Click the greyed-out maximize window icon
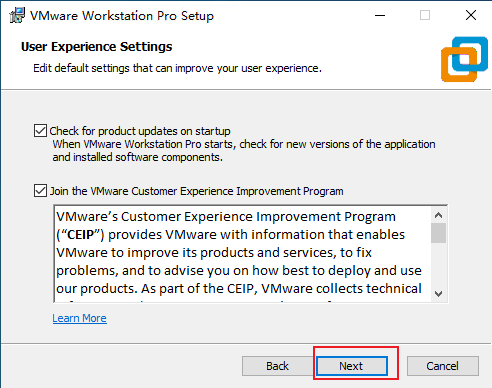 [x=425, y=15]
